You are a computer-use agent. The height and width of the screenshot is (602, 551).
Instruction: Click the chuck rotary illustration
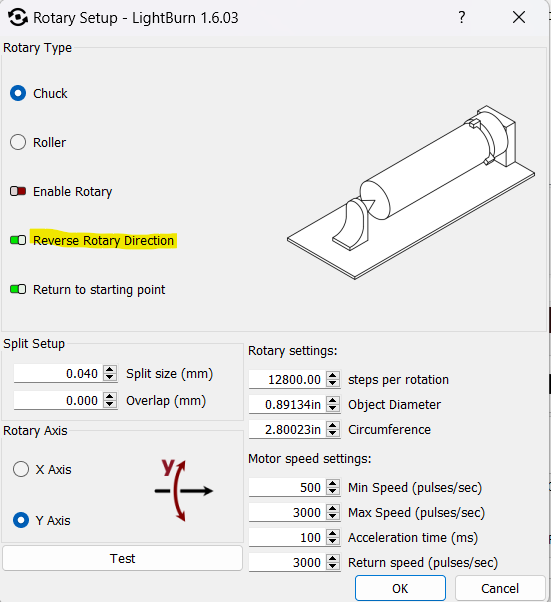click(x=411, y=192)
